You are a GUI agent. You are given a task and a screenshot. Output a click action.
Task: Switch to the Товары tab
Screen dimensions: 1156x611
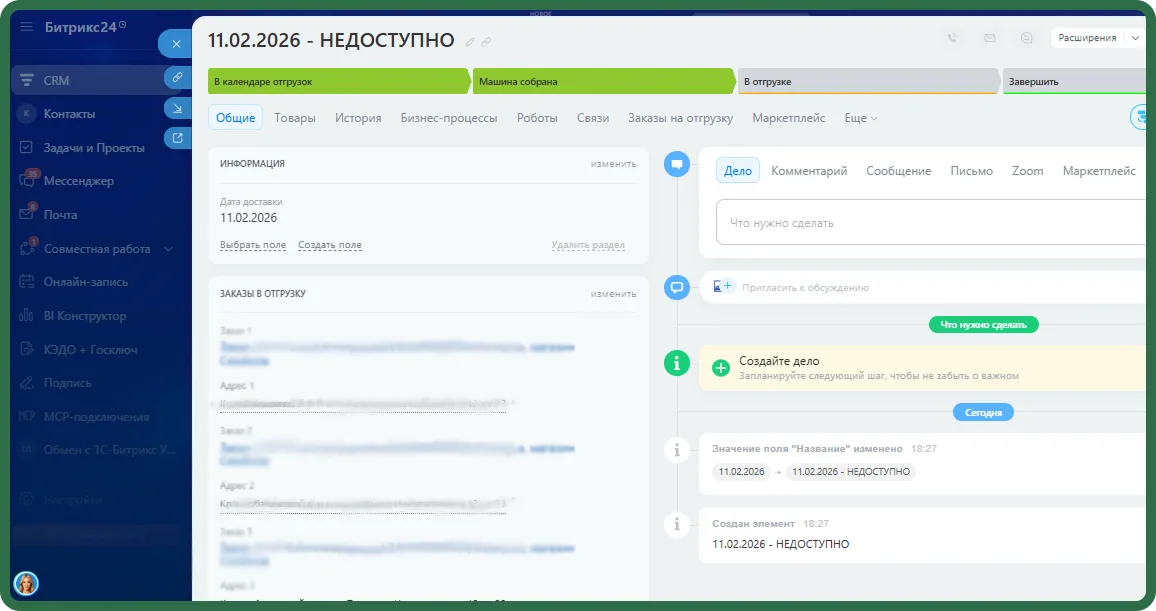pyautogui.click(x=295, y=118)
